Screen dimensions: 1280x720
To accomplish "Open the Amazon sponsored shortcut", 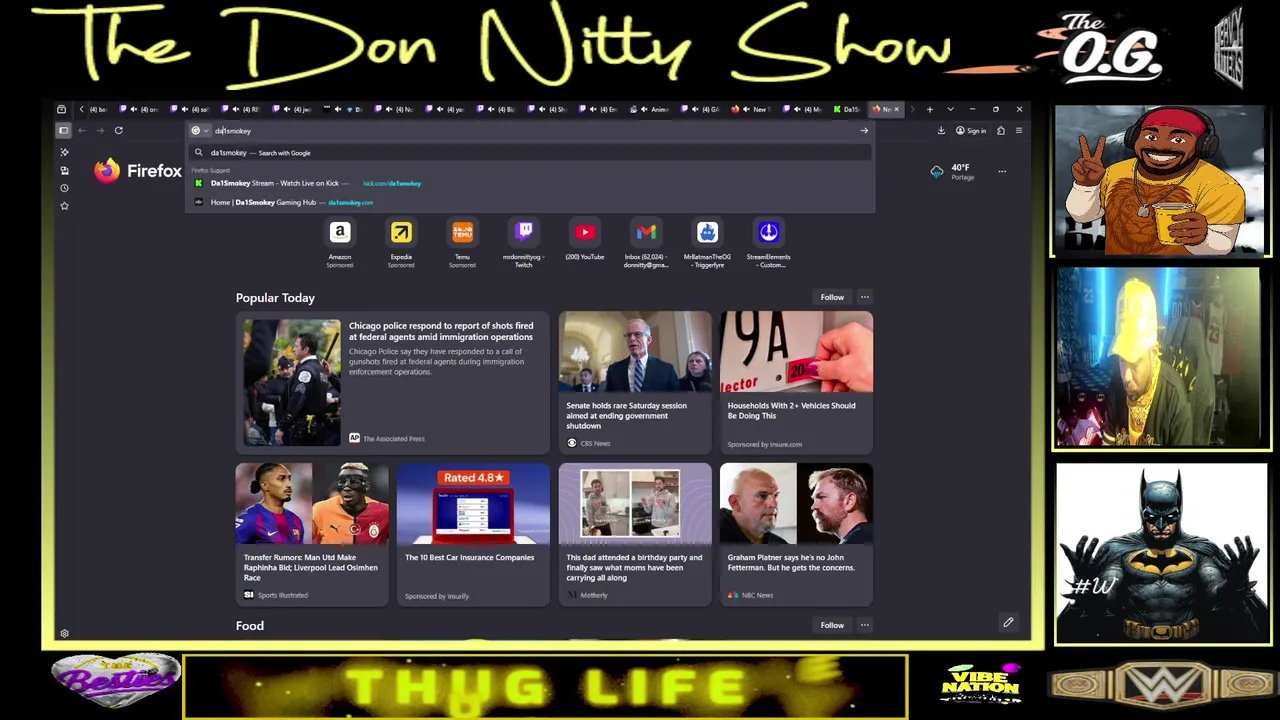I will point(340,243).
